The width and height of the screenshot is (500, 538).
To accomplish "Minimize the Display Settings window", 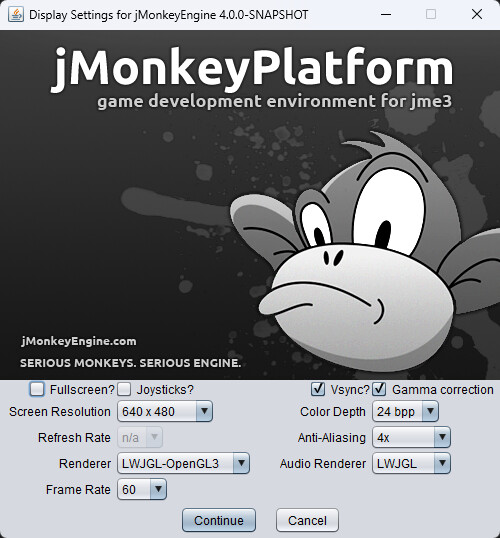I will (x=386, y=14).
